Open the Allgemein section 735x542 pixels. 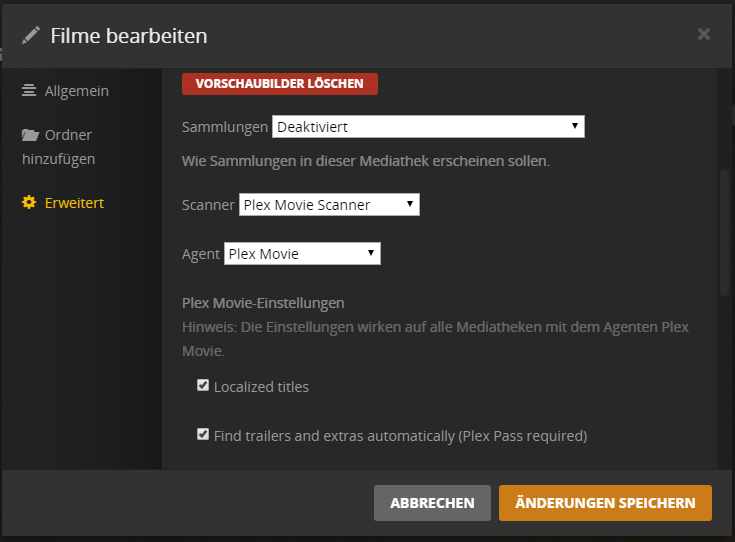65,90
